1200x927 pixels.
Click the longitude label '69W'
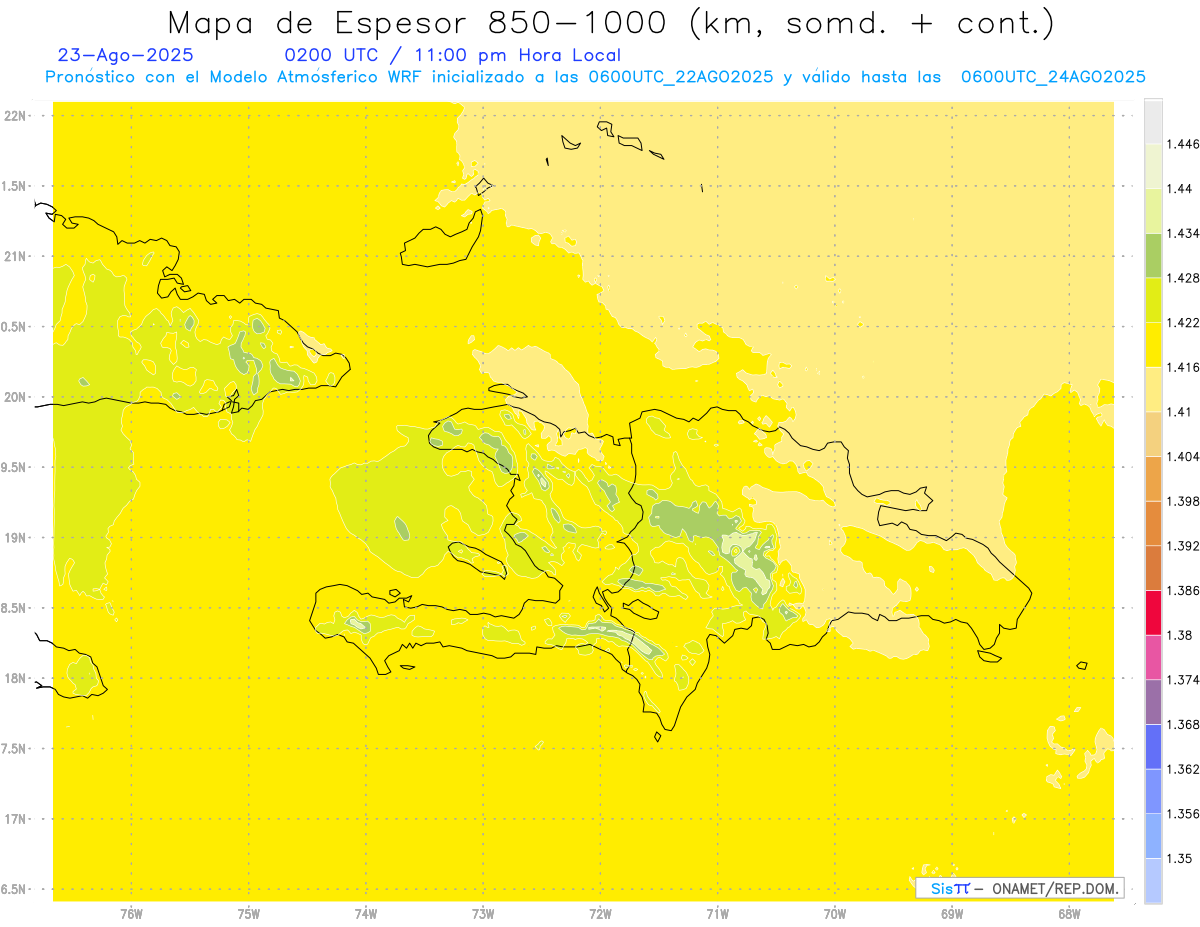(x=952, y=913)
